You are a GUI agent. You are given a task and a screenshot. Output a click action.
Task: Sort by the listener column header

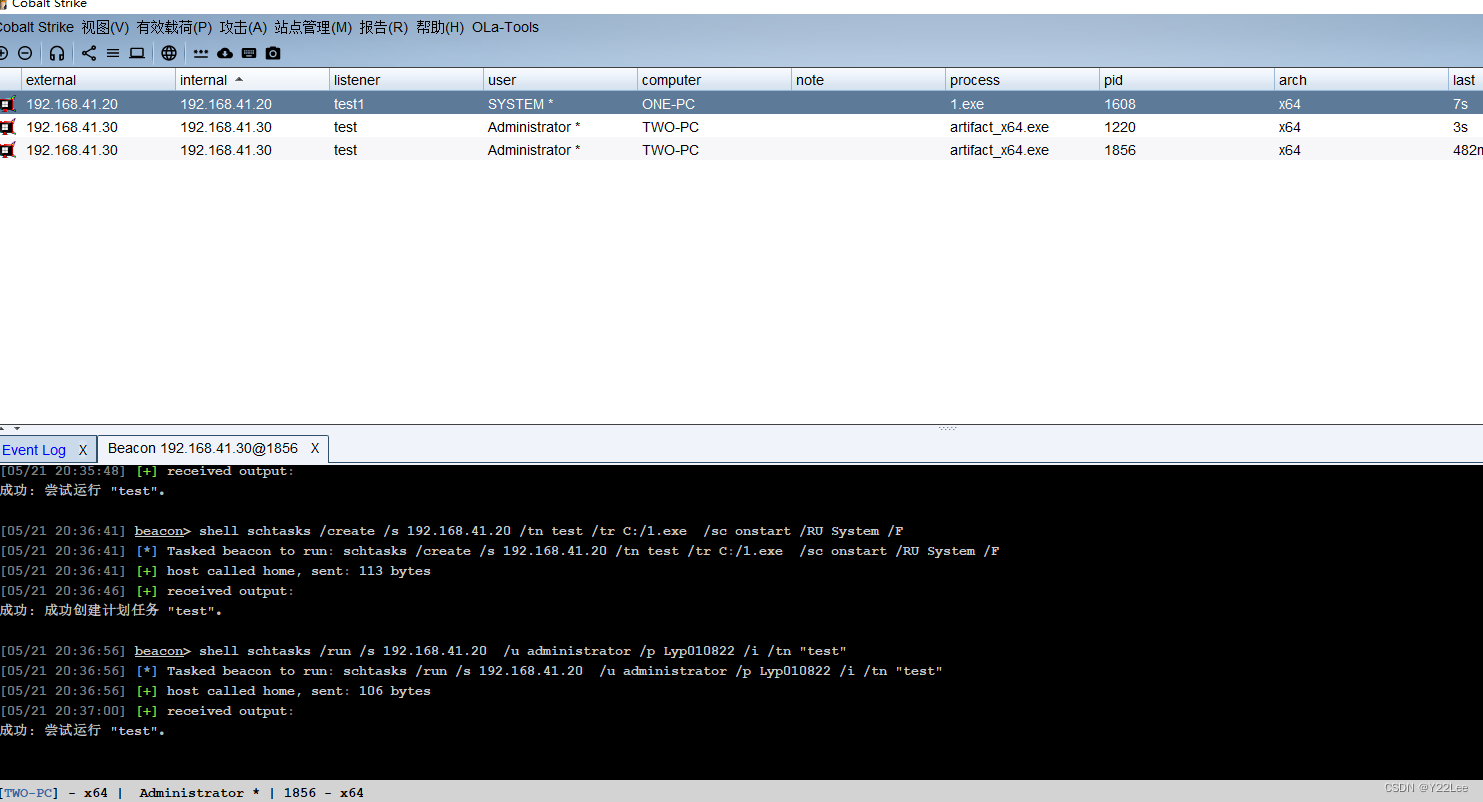pyautogui.click(x=406, y=80)
